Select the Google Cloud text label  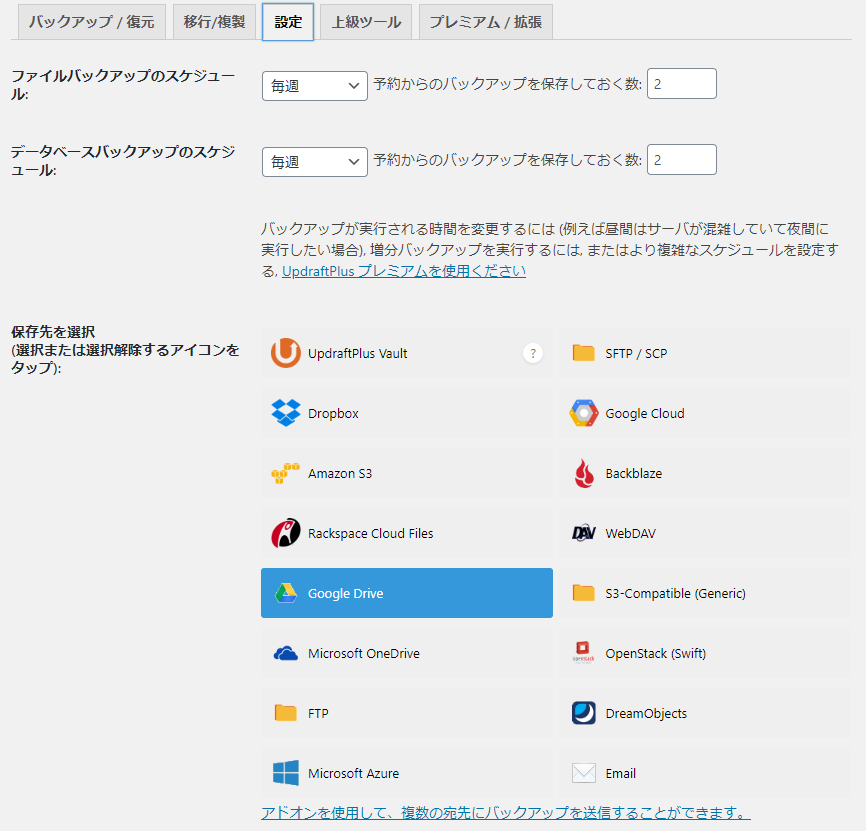click(645, 414)
